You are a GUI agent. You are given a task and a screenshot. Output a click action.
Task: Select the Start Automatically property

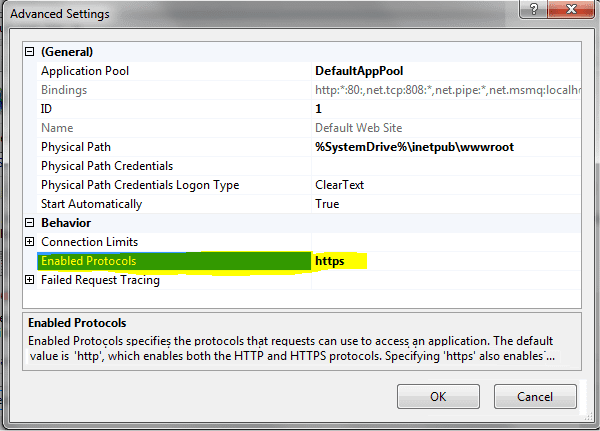(91, 204)
